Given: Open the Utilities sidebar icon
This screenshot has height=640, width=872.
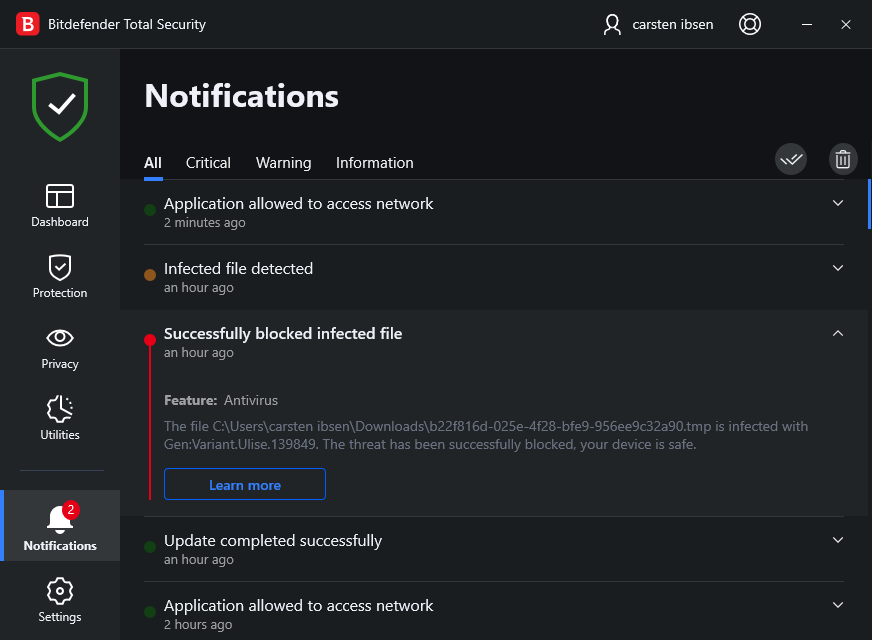Looking at the screenshot, I should point(60,409).
